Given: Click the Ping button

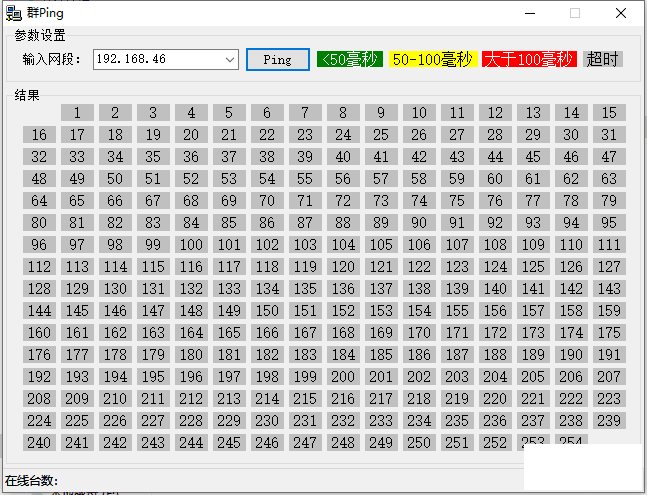Looking at the screenshot, I should [x=278, y=60].
